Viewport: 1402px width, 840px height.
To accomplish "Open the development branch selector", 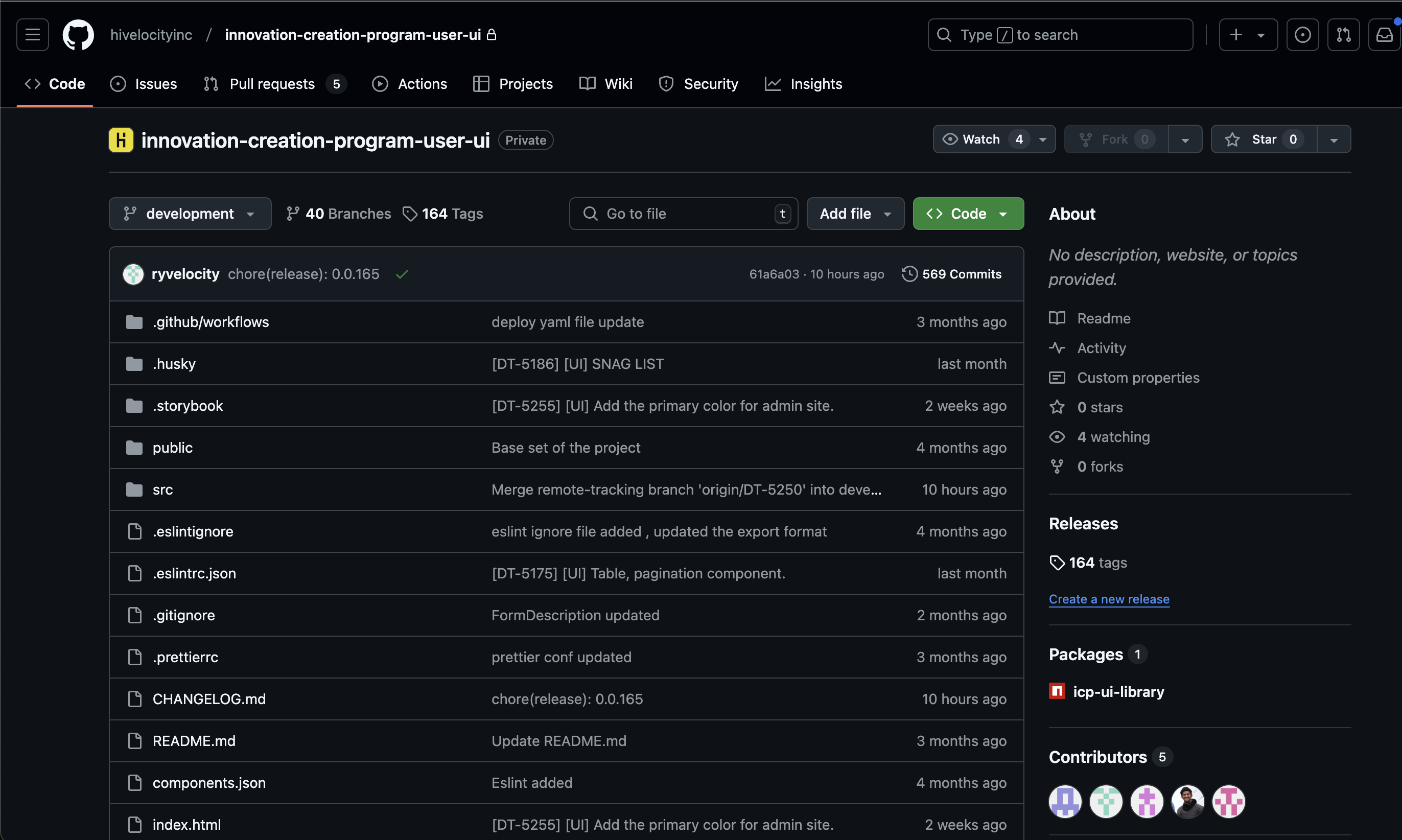I will coord(190,214).
